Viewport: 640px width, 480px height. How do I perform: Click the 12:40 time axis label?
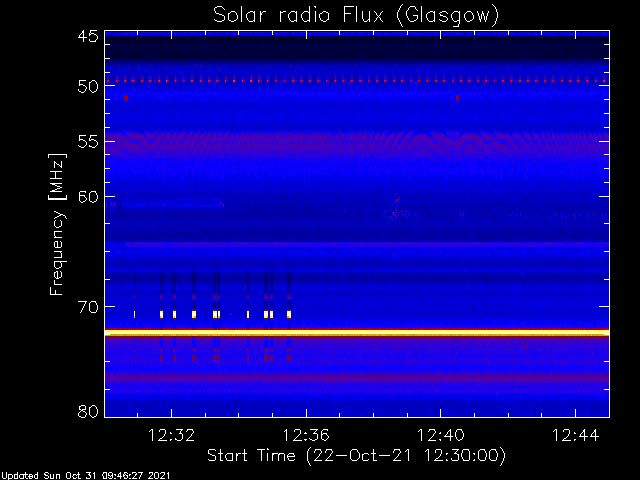pos(440,435)
